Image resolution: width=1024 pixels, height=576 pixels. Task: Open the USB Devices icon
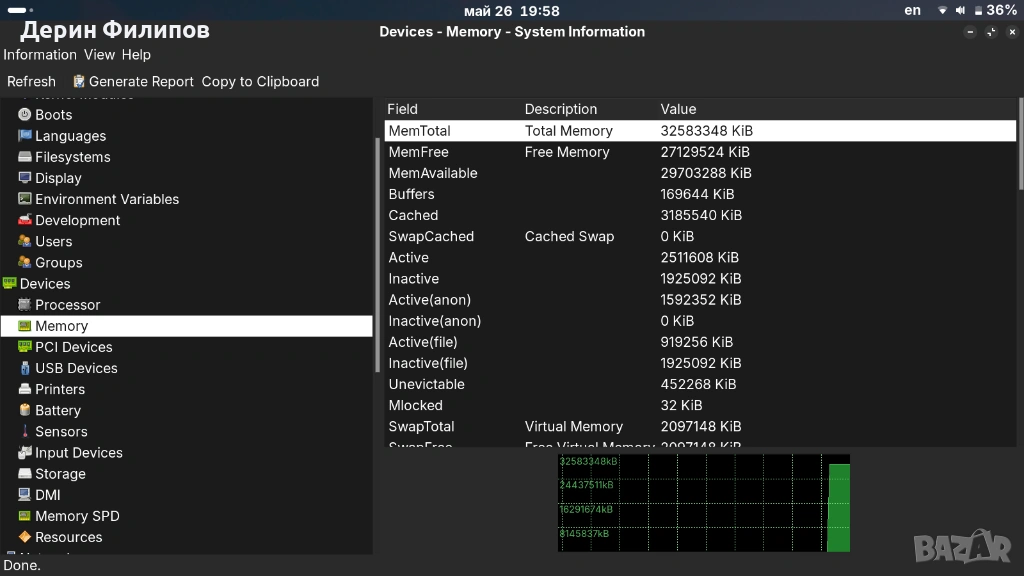coord(25,368)
